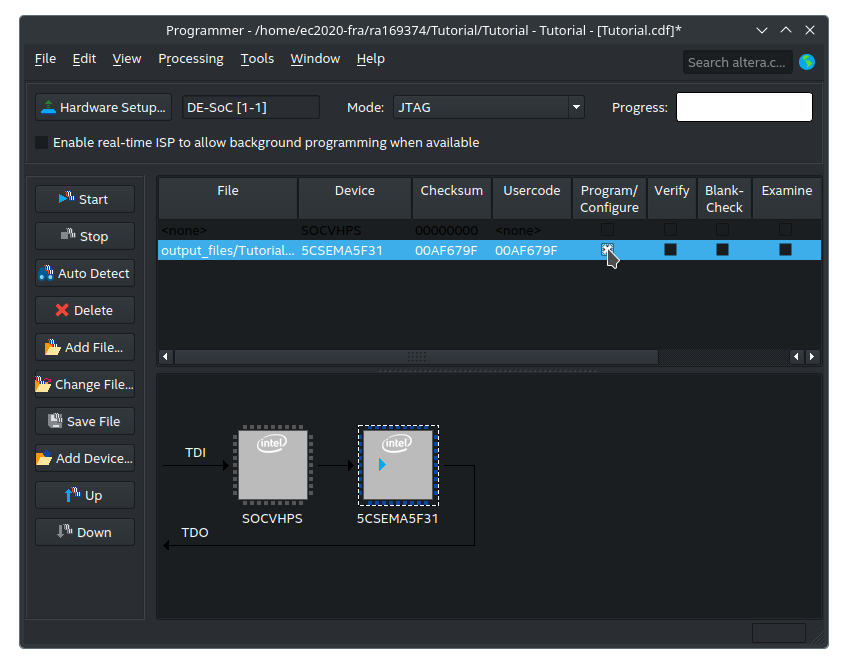The width and height of the screenshot is (848, 672).
Task: Open the Window menu
Action: (315, 59)
